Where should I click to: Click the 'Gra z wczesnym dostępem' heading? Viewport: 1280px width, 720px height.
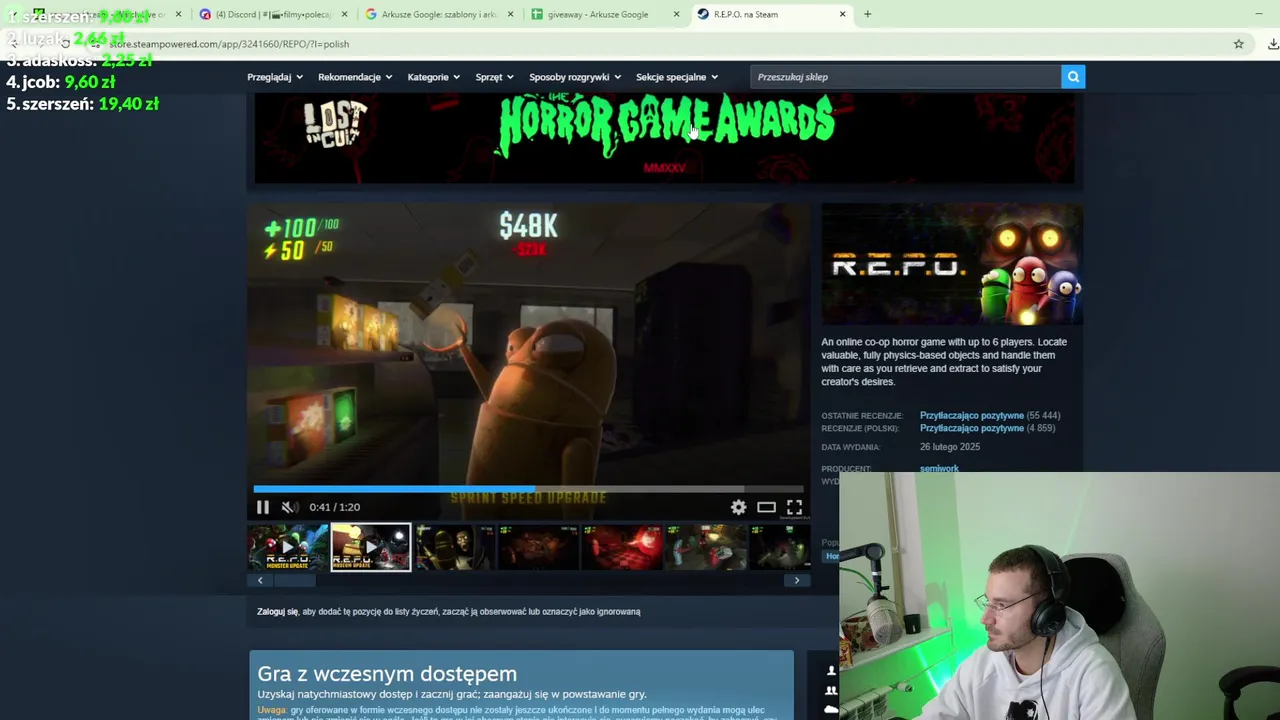[387, 674]
